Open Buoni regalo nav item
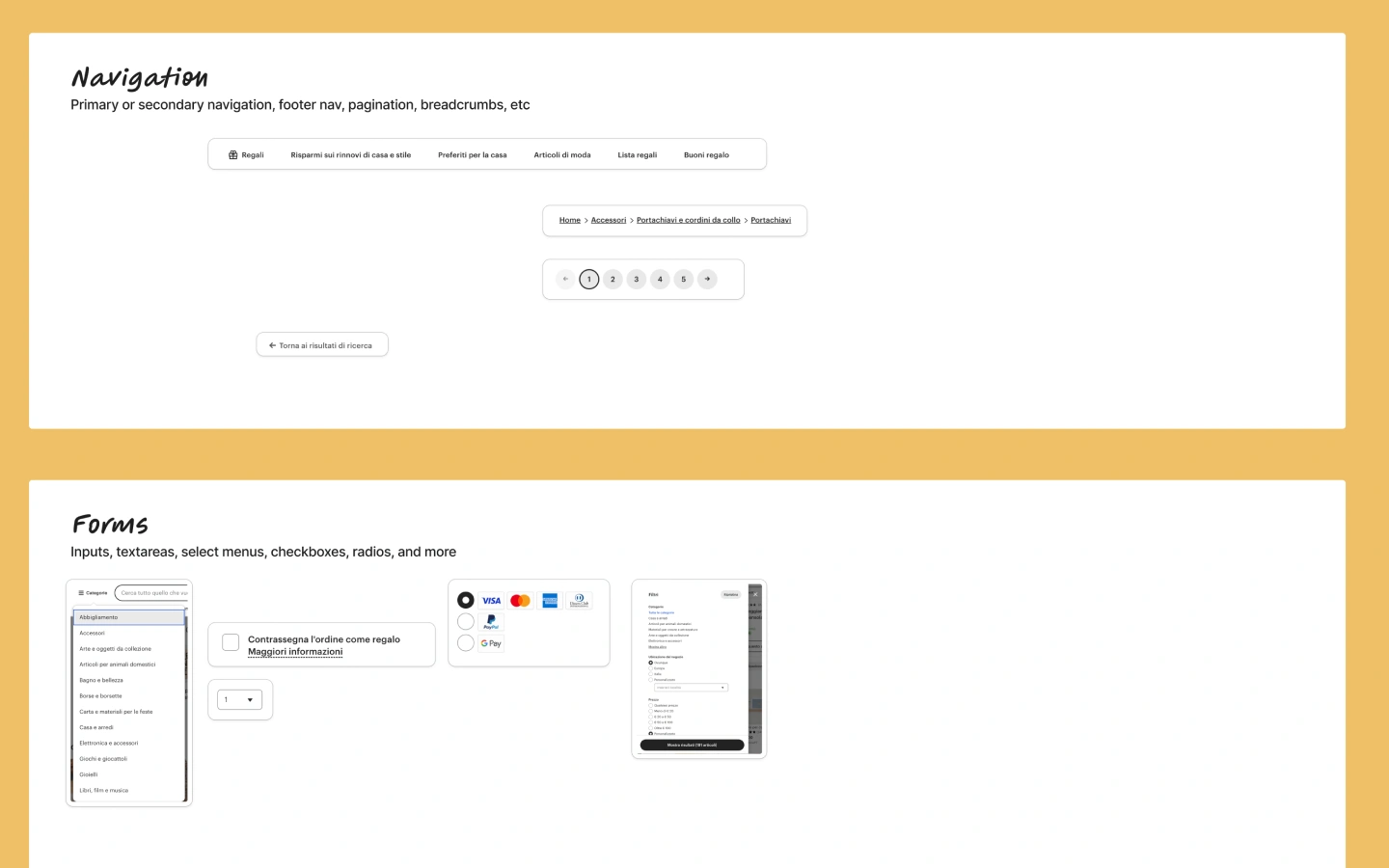Viewport: 1389px width, 868px height. (x=706, y=154)
